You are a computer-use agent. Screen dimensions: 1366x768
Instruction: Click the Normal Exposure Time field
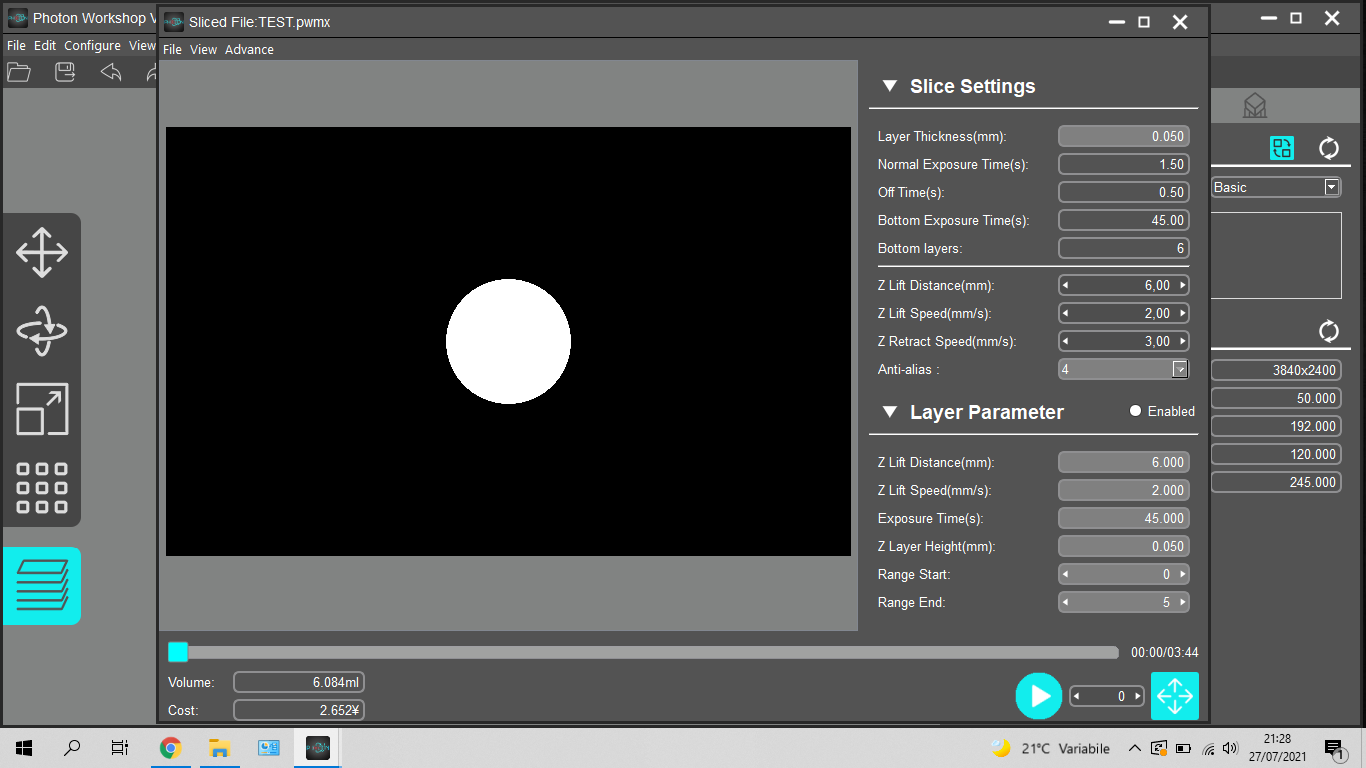pos(1123,164)
